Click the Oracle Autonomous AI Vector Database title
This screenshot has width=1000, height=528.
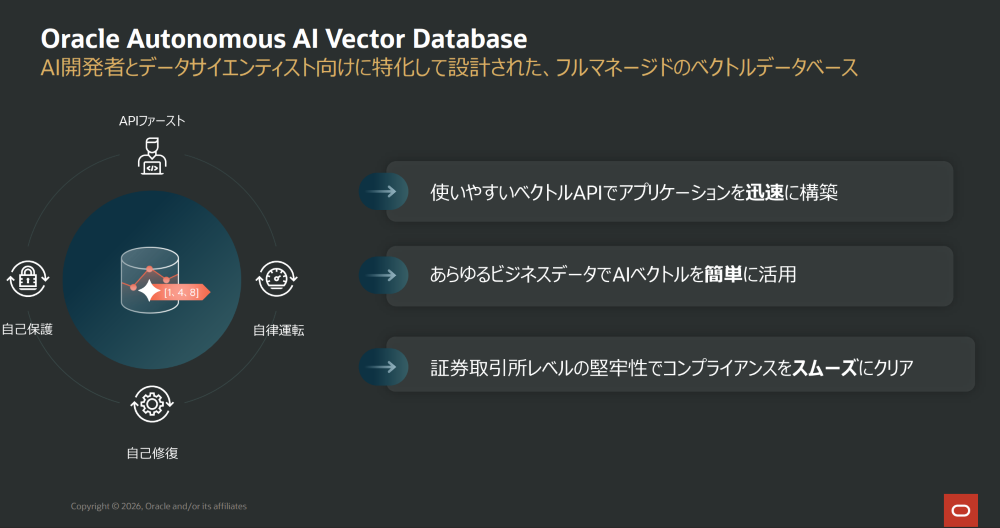point(283,39)
